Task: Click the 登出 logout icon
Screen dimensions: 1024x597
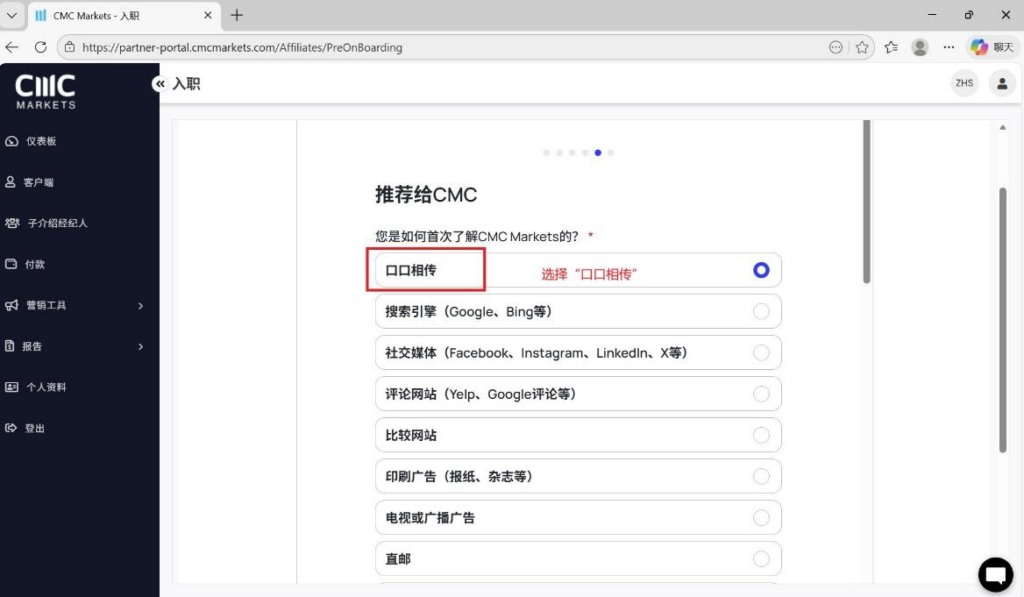Action: 12,428
